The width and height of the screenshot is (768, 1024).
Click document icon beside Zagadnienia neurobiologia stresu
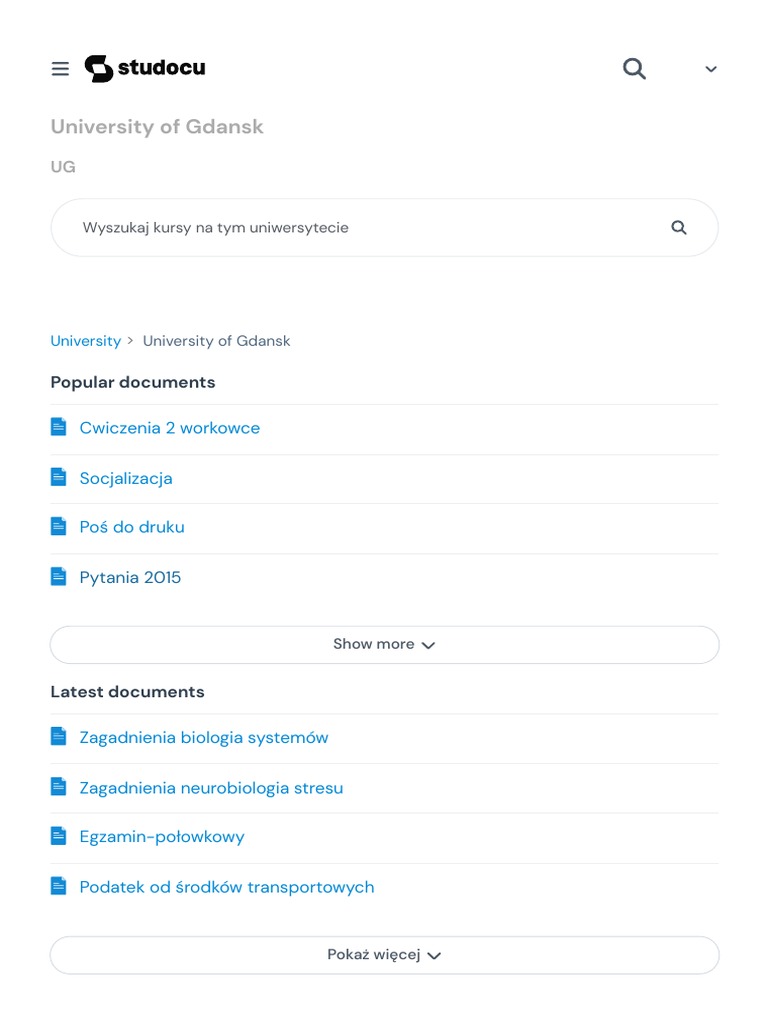click(x=59, y=787)
